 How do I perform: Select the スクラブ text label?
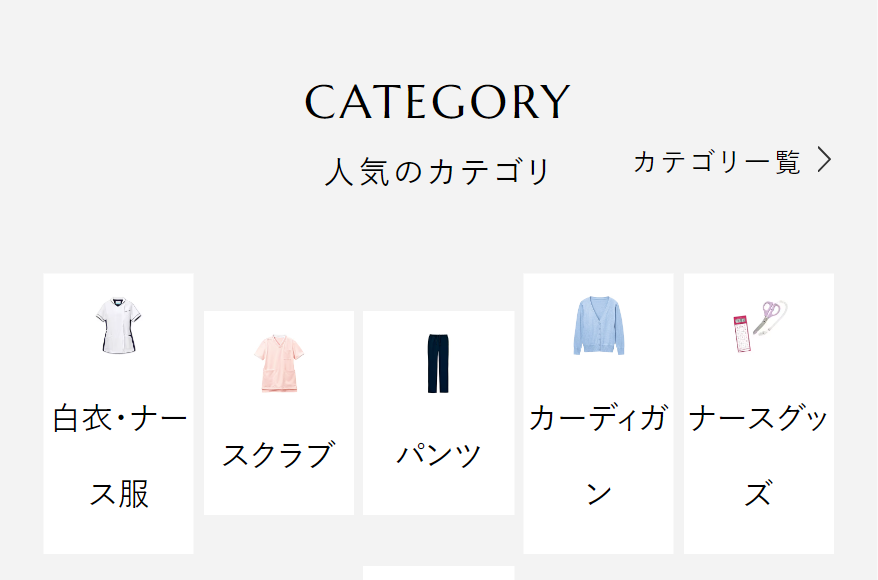(278, 455)
